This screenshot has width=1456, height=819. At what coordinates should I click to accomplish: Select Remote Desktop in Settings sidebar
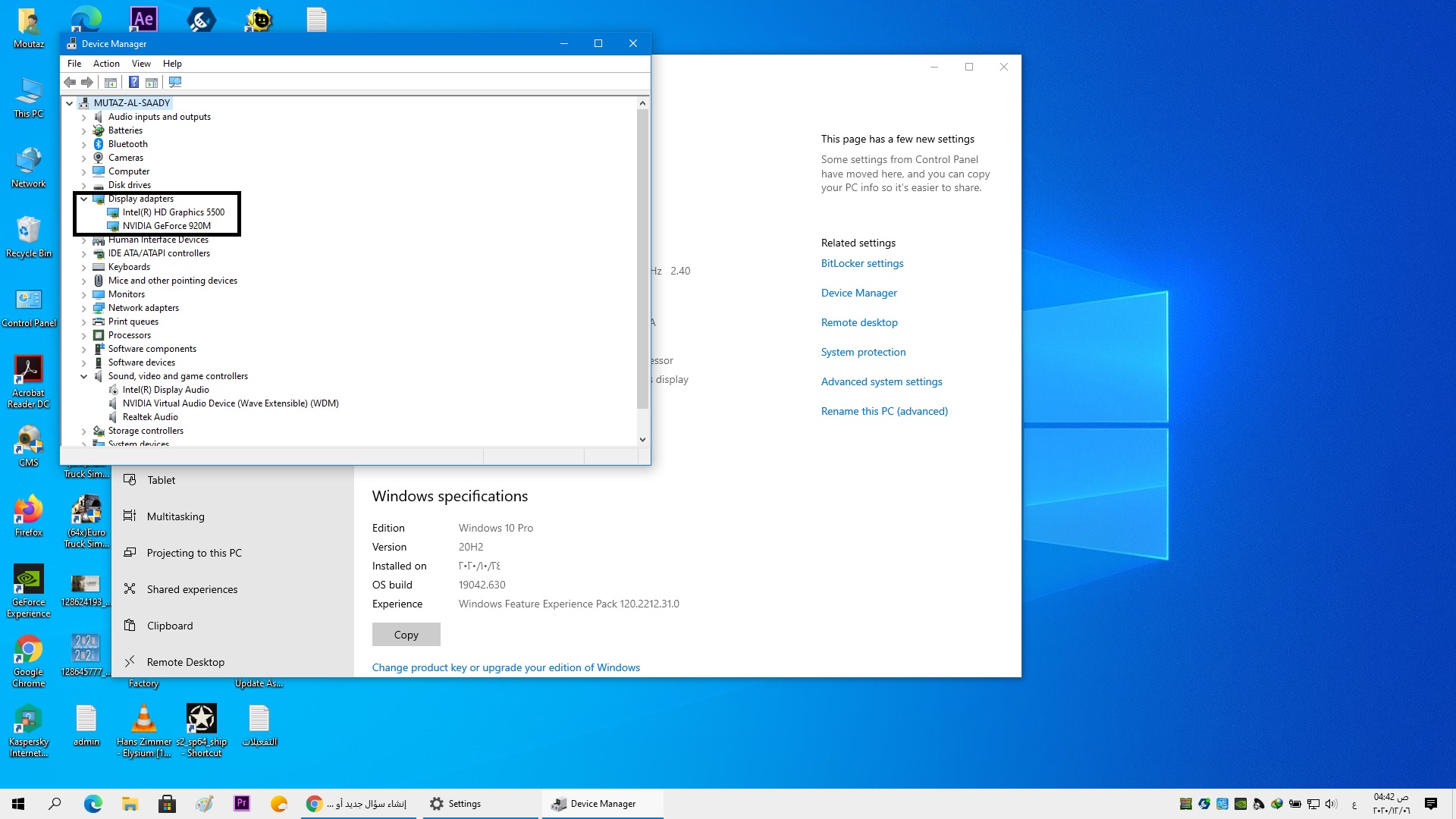pyautogui.click(x=185, y=662)
